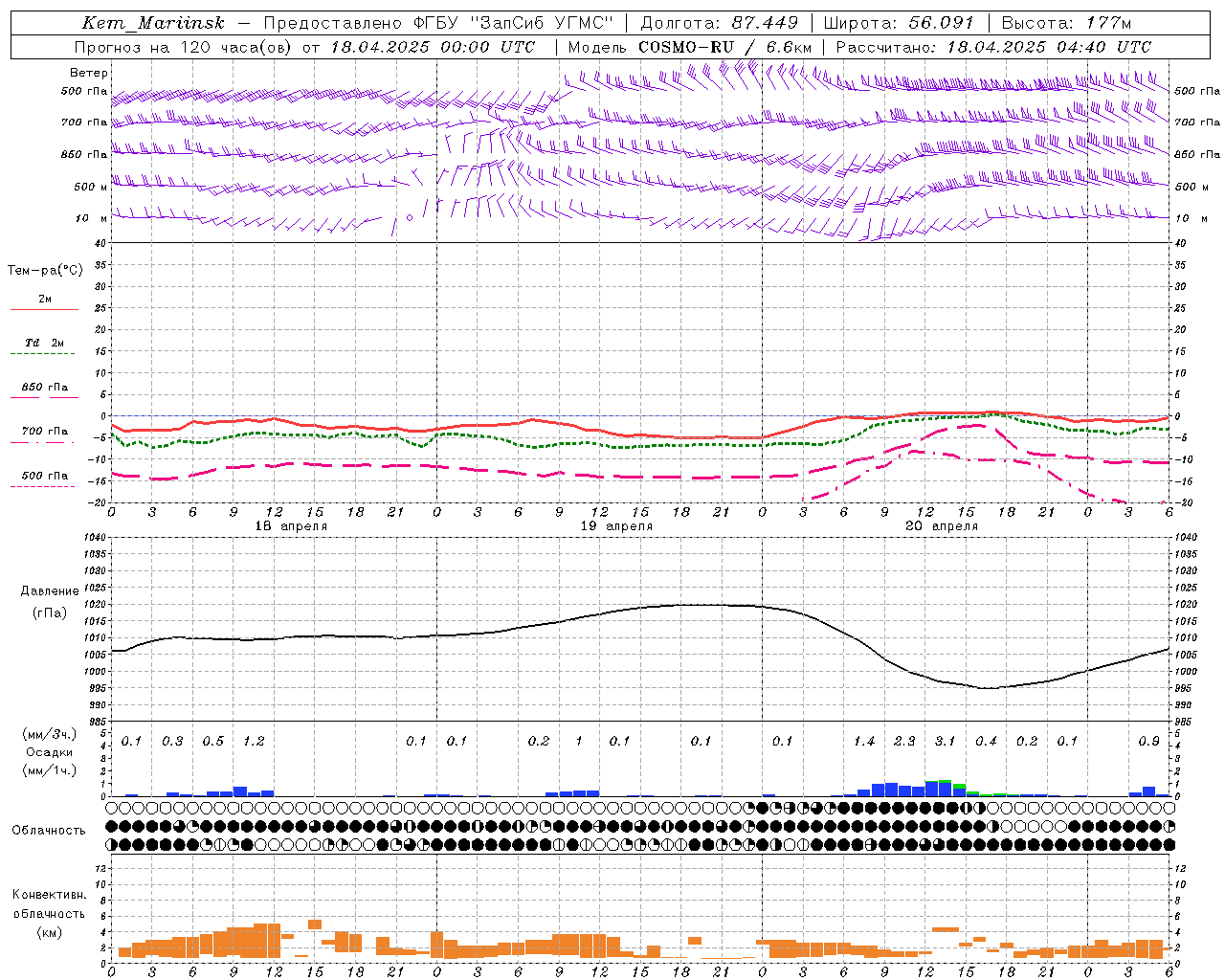This screenshot has width=1225, height=980.
Task: Click the 3-hour precipitation value 0.9
Action: tap(1148, 742)
